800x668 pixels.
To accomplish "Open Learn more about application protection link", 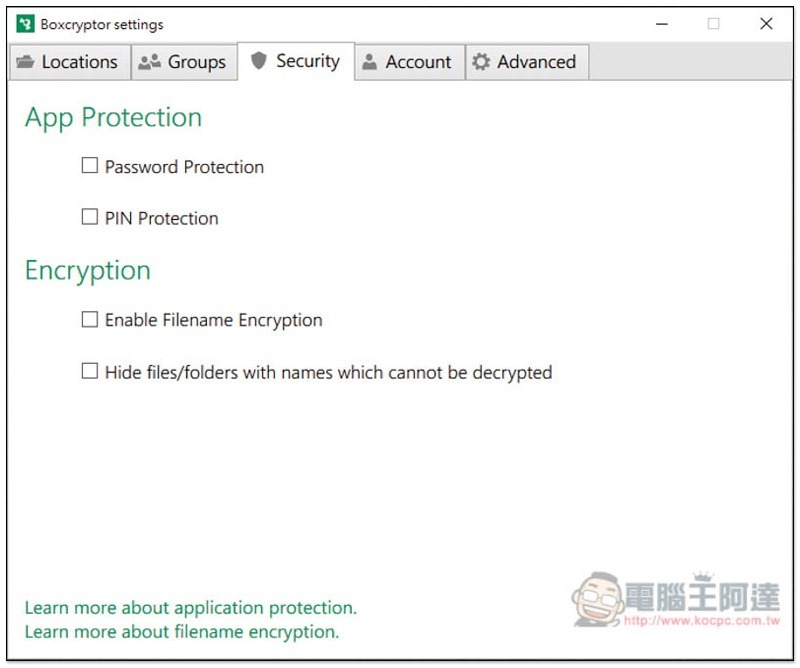I will [x=190, y=608].
